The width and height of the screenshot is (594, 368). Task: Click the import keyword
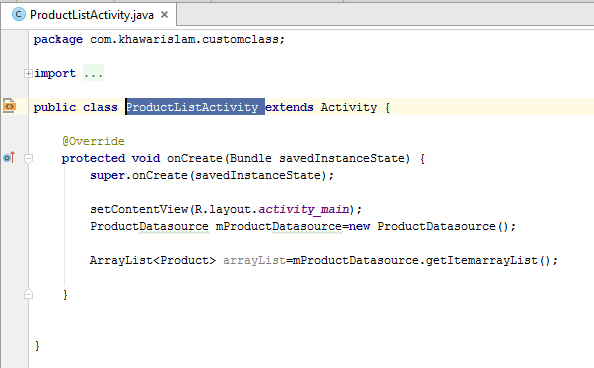click(55, 74)
